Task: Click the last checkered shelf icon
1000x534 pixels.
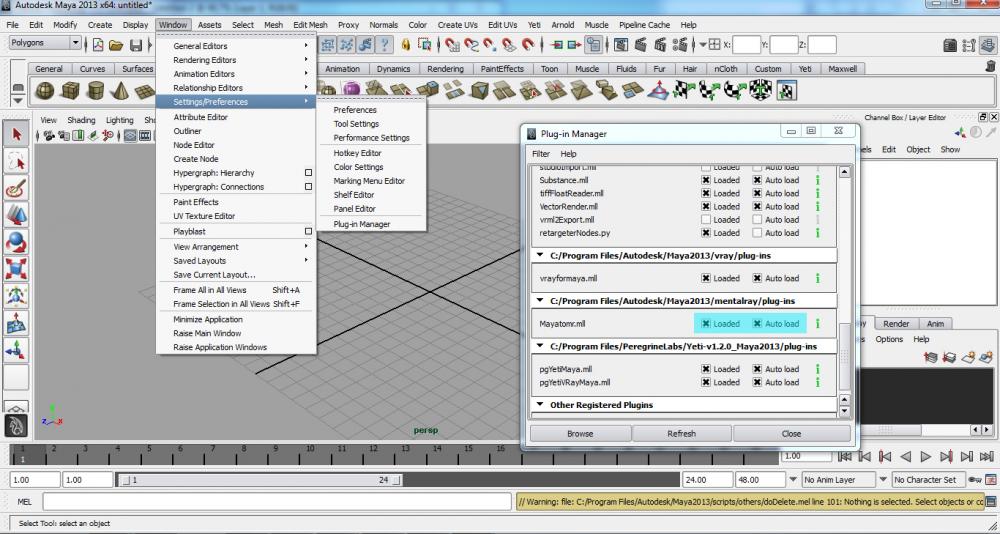Action: 786,91
